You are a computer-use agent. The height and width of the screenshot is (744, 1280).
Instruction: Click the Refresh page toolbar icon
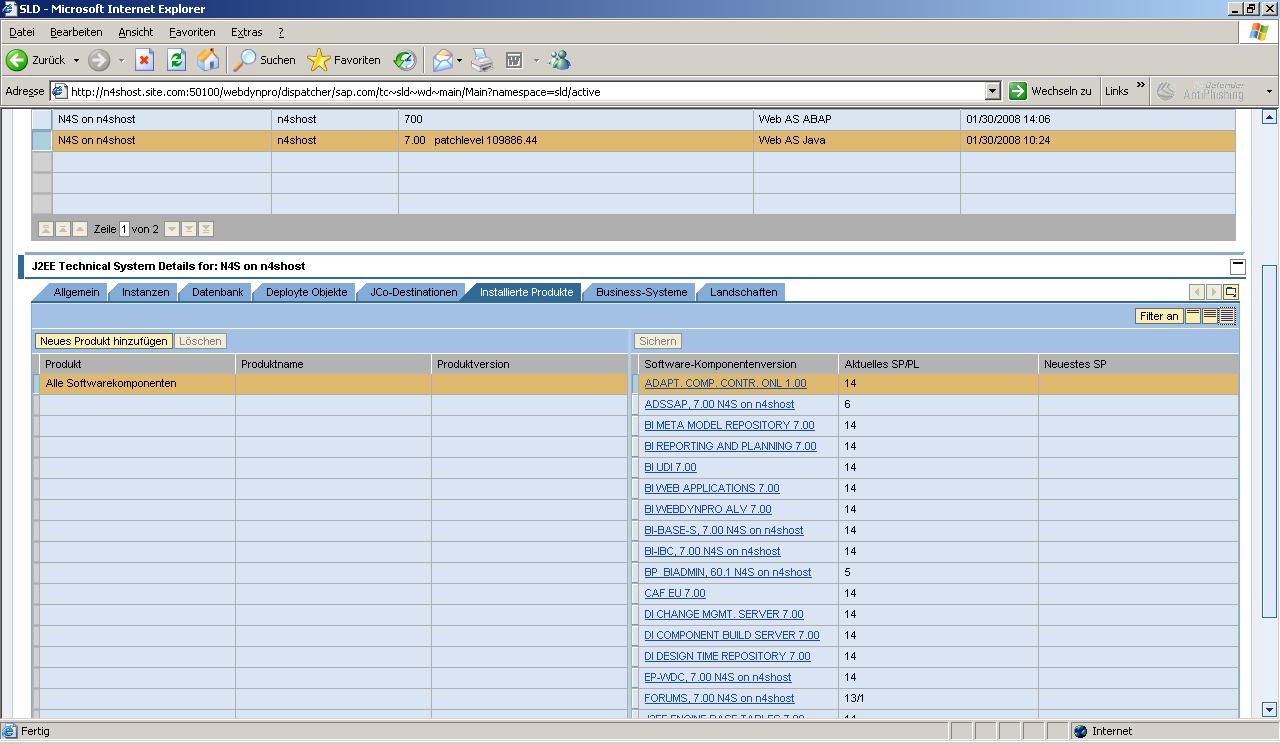[x=176, y=60]
